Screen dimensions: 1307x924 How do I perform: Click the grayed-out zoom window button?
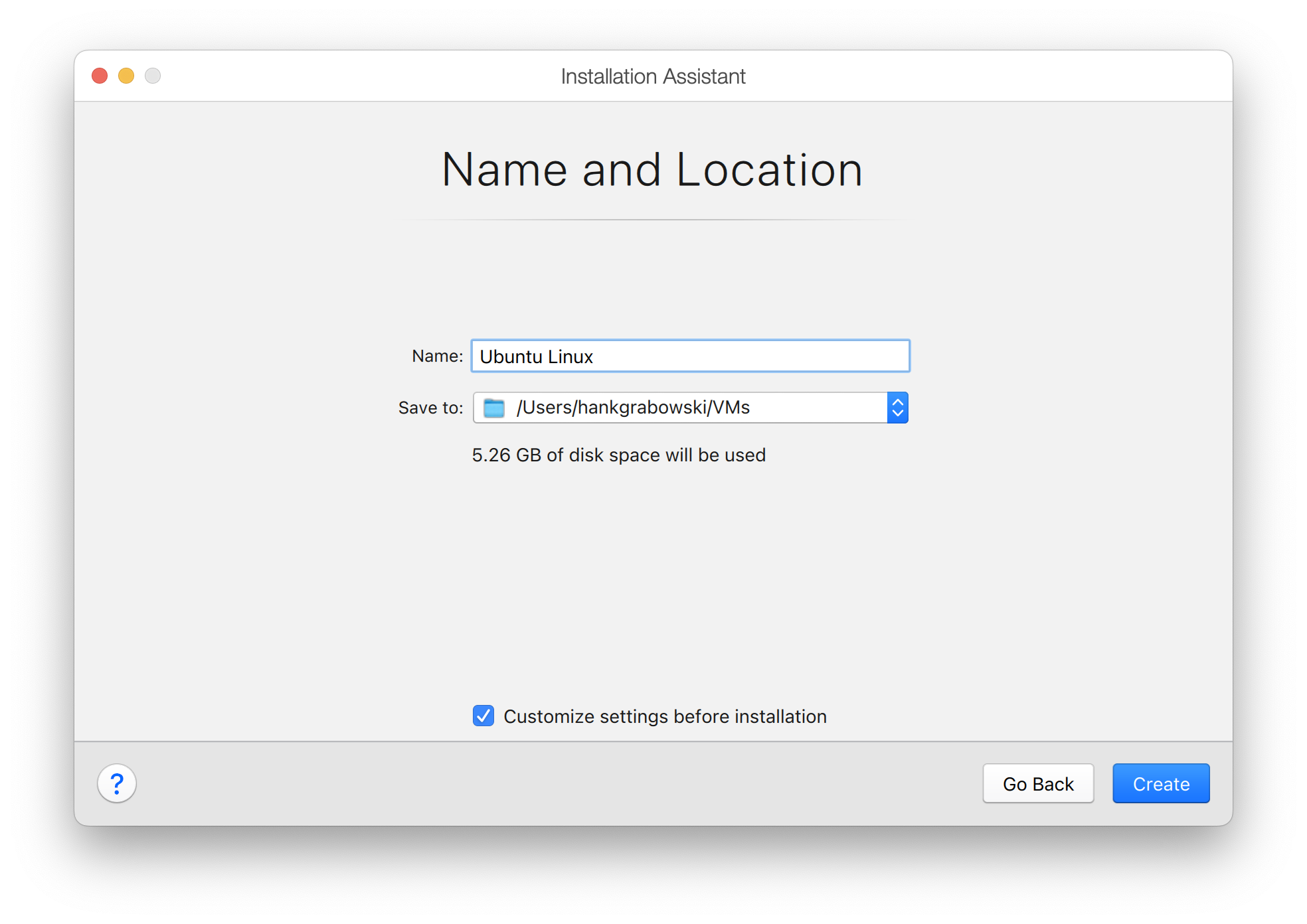click(153, 76)
